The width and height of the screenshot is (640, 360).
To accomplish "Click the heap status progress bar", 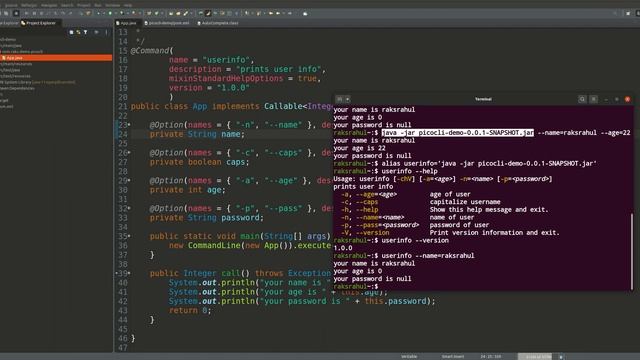I will (535, 356).
